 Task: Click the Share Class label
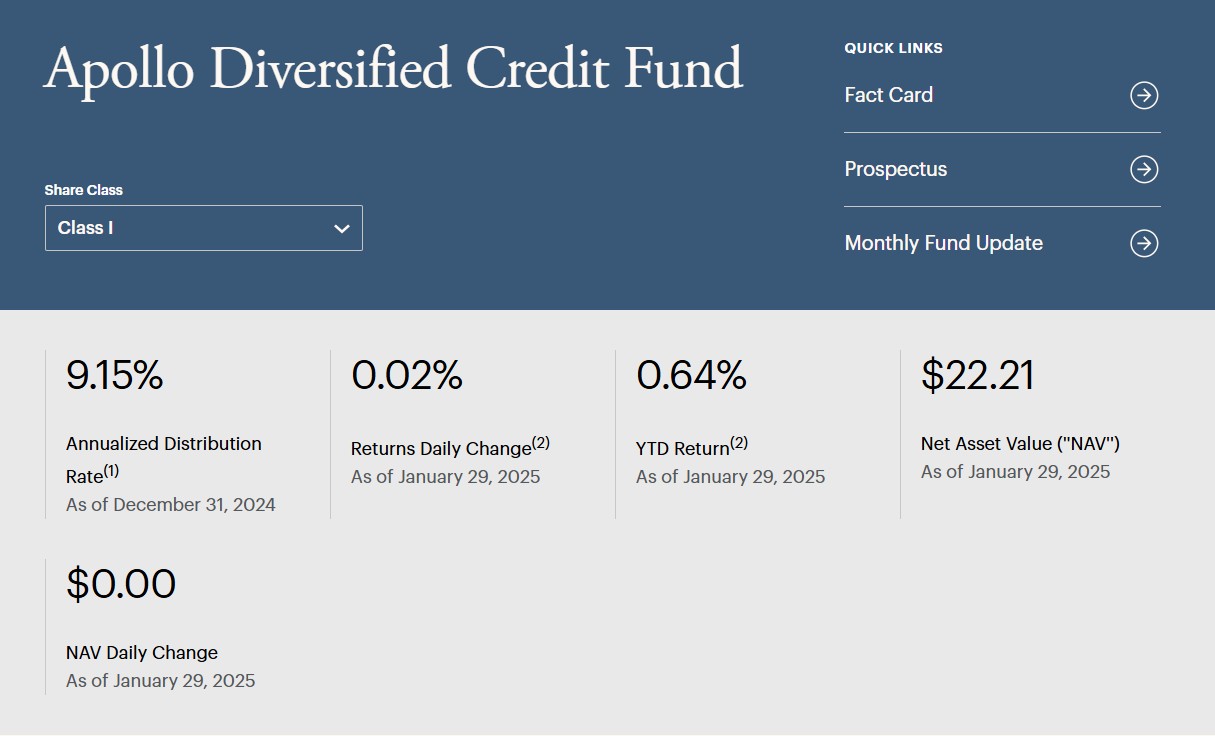84,190
